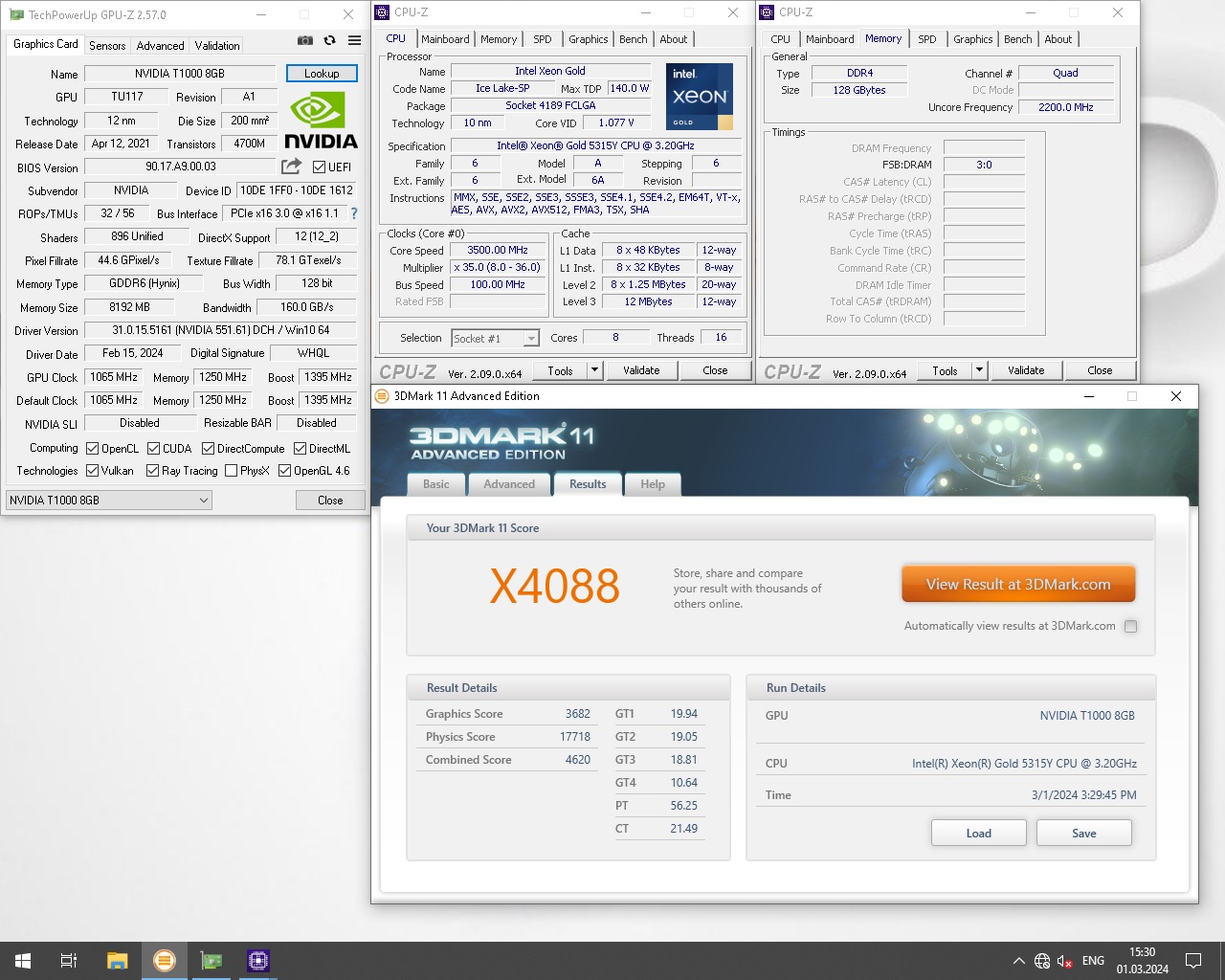Click the 3DMark 11 title bar icon
Viewport: 1225px width, 980px height.
(x=382, y=396)
